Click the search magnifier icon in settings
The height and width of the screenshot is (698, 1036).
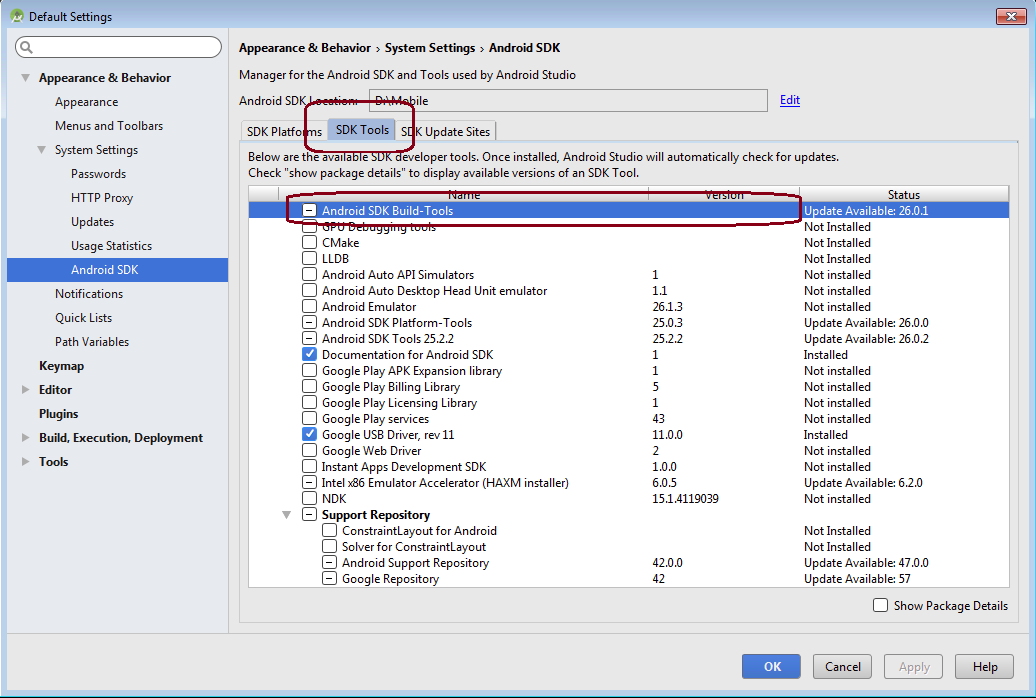coord(27,48)
